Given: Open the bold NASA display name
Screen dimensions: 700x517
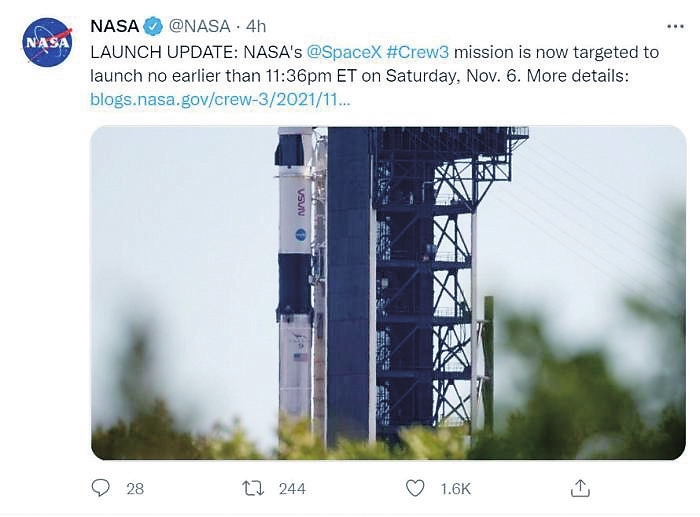Looking at the screenshot, I should pos(114,26).
